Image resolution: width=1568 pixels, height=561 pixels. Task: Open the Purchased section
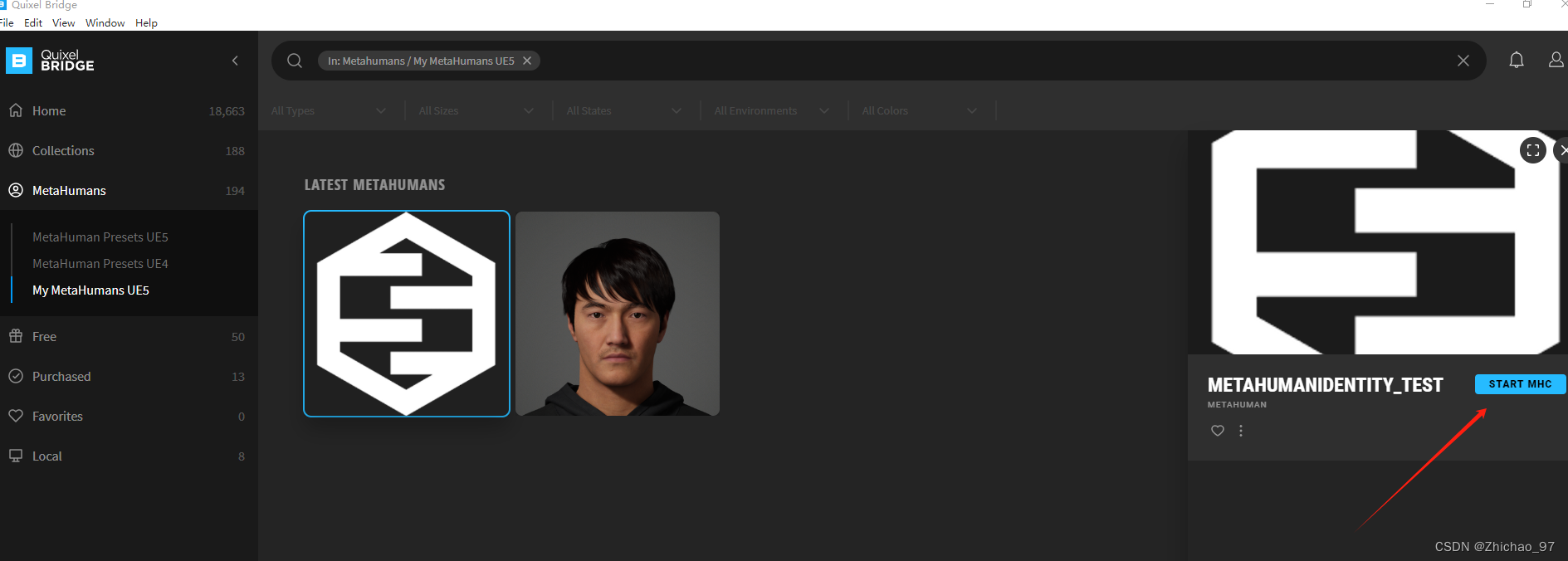point(129,376)
